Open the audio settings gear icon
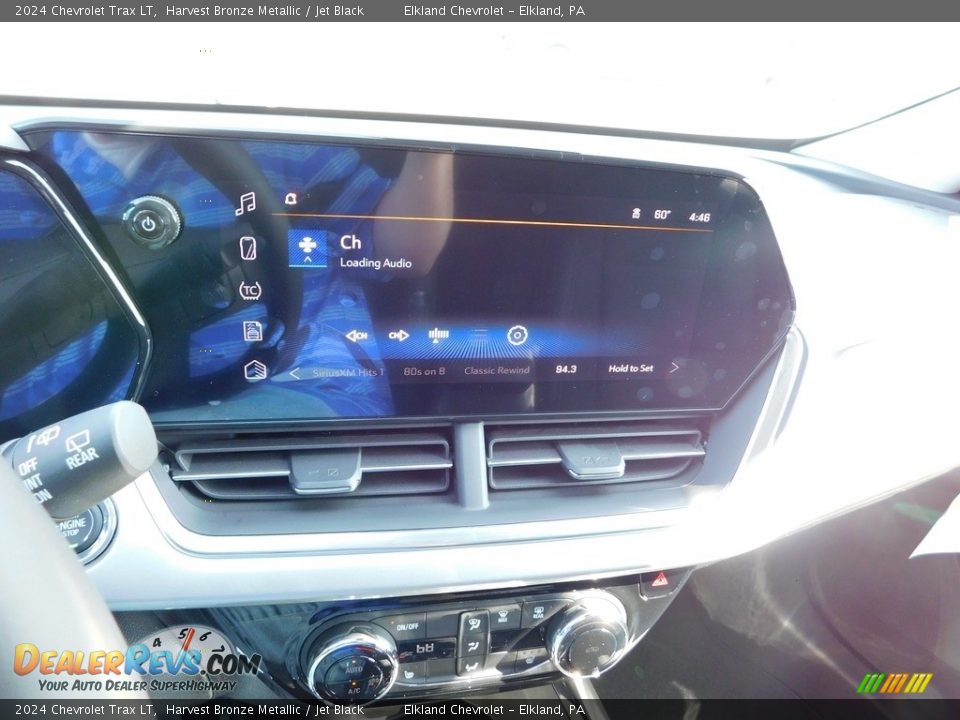Viewport: 960px width, 720px height. (x=517, y=335)
